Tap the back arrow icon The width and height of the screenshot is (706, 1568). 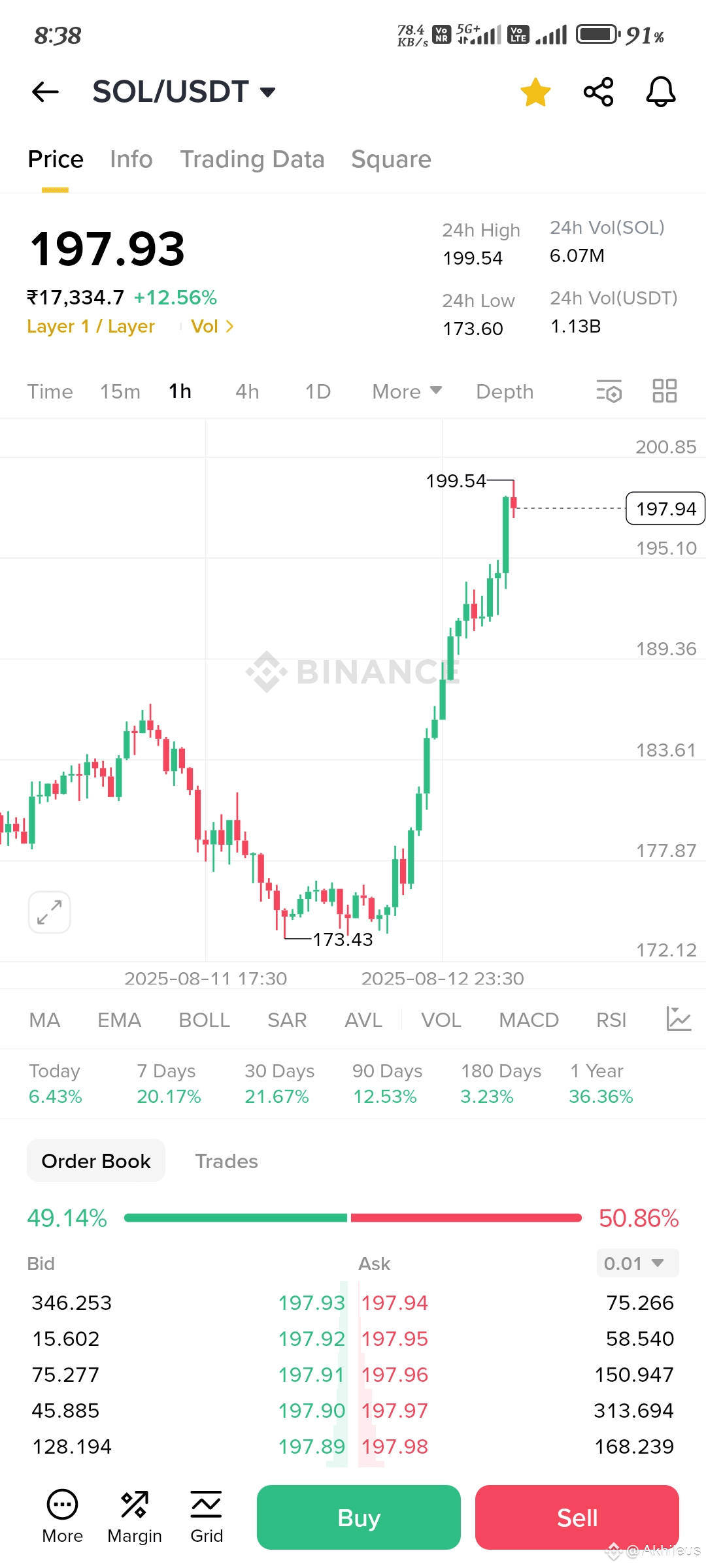pyautogui.click(x=46, y=92)
